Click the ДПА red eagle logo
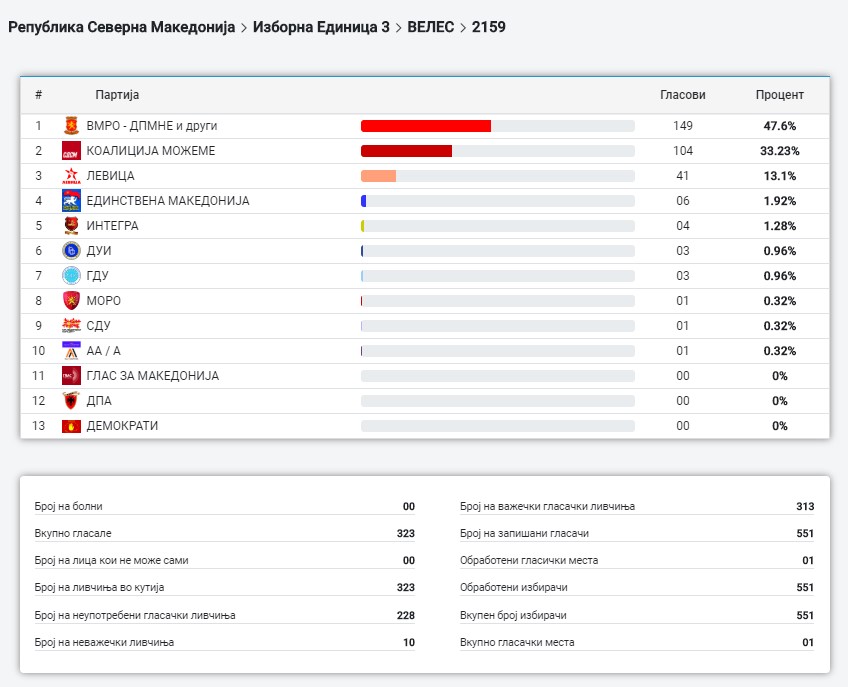The height and width of the screenshot is (687, 848). coord(71,401)
